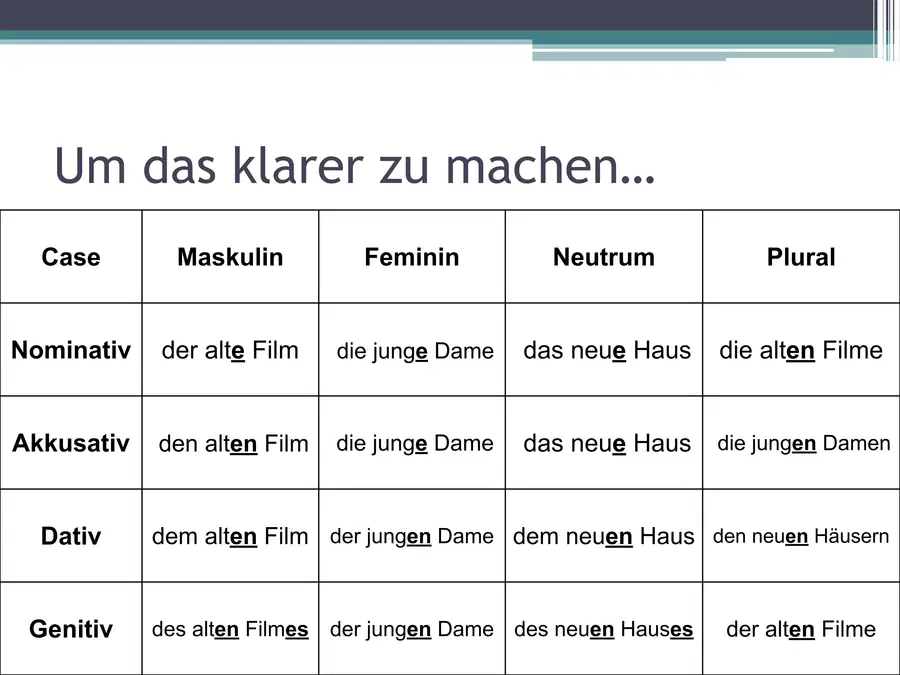Select the cell "den alten Film"
This screenshot has height=675, width=900.
pyautogui.click(x=230, y=443)
